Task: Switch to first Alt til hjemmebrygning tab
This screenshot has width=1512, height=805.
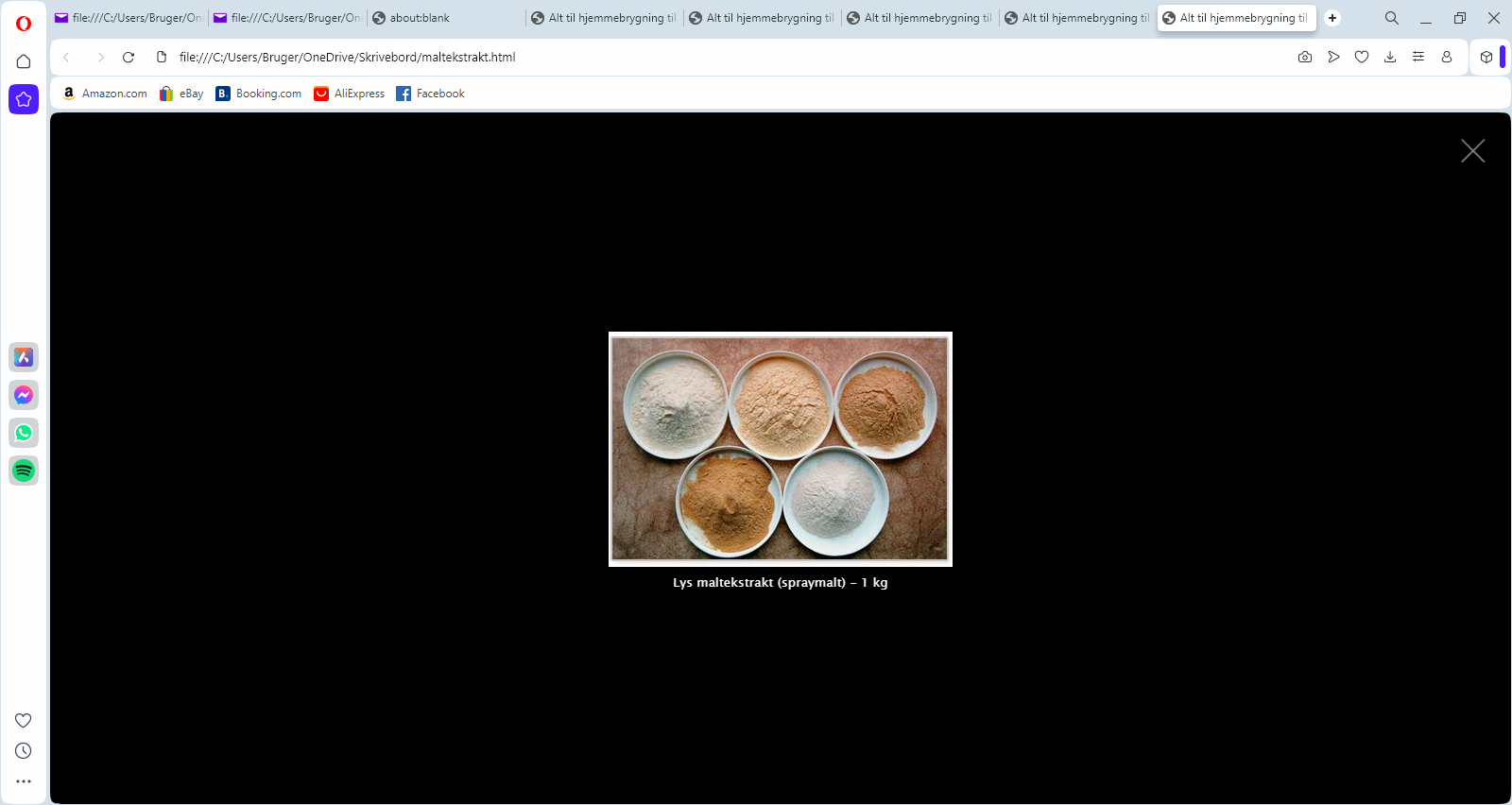Action: click(605, 18)
